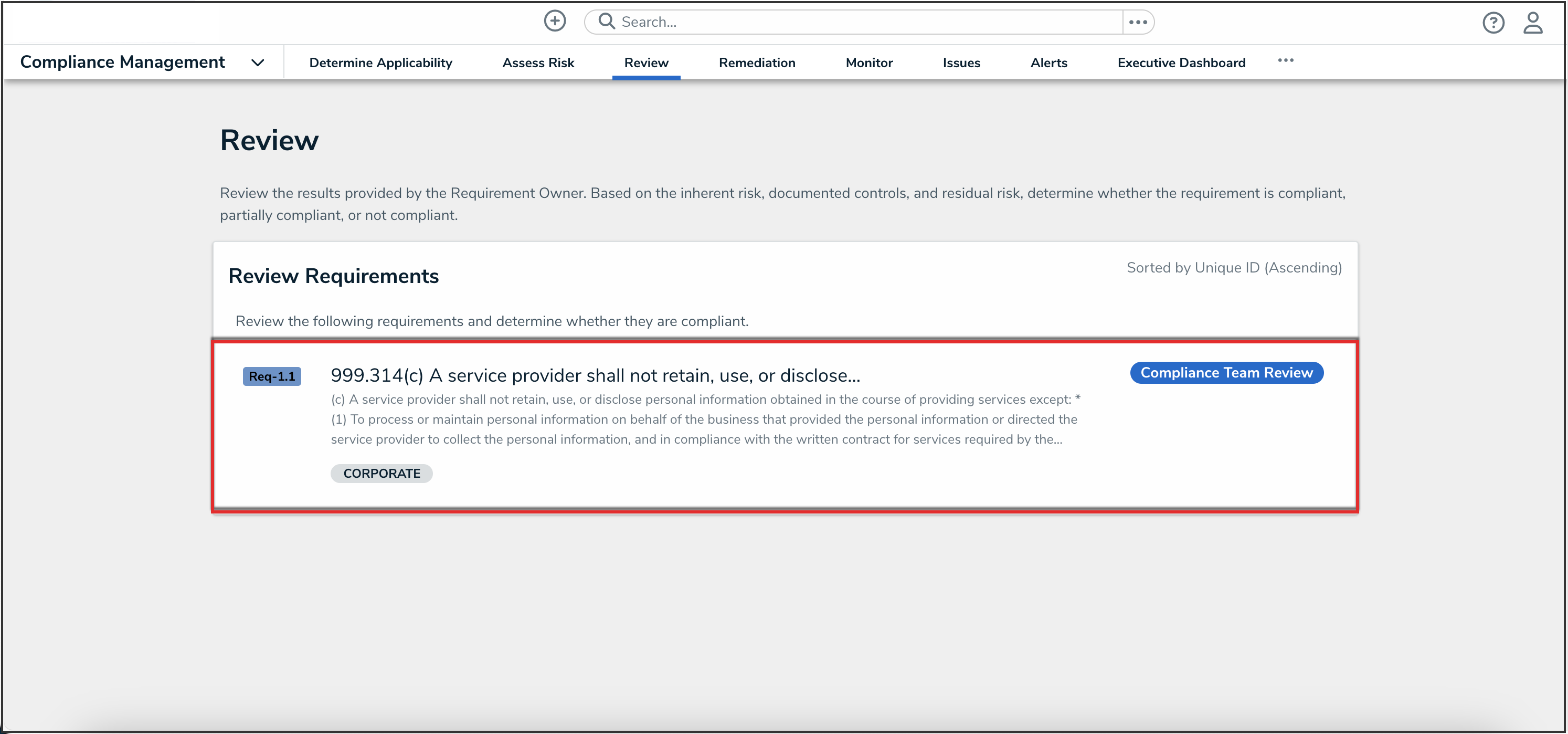Open requirement 999.314(c) title link

pyautogui.click(x=595, y=375)
